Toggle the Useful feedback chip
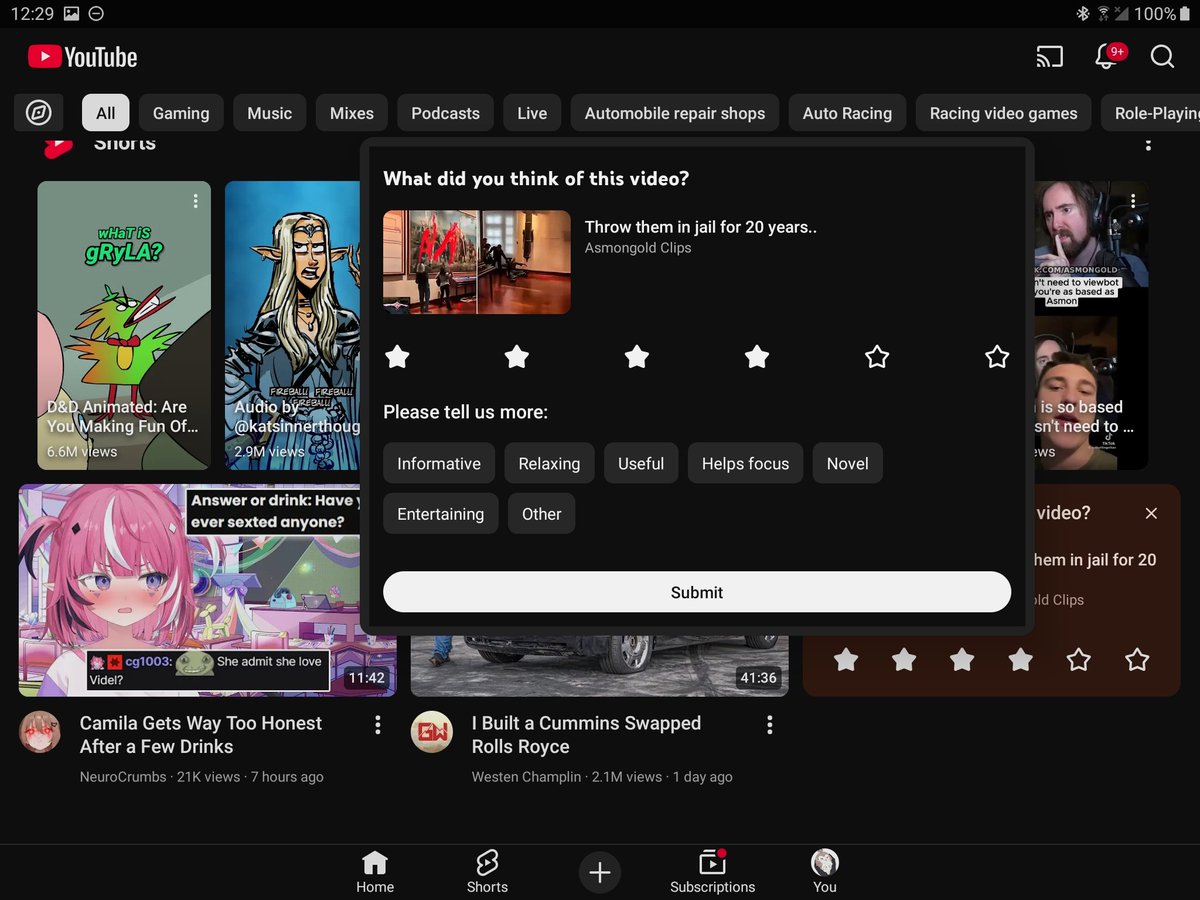Viewport: 1200px width, 900px height. pyautogui.click(x=641, y=463)
